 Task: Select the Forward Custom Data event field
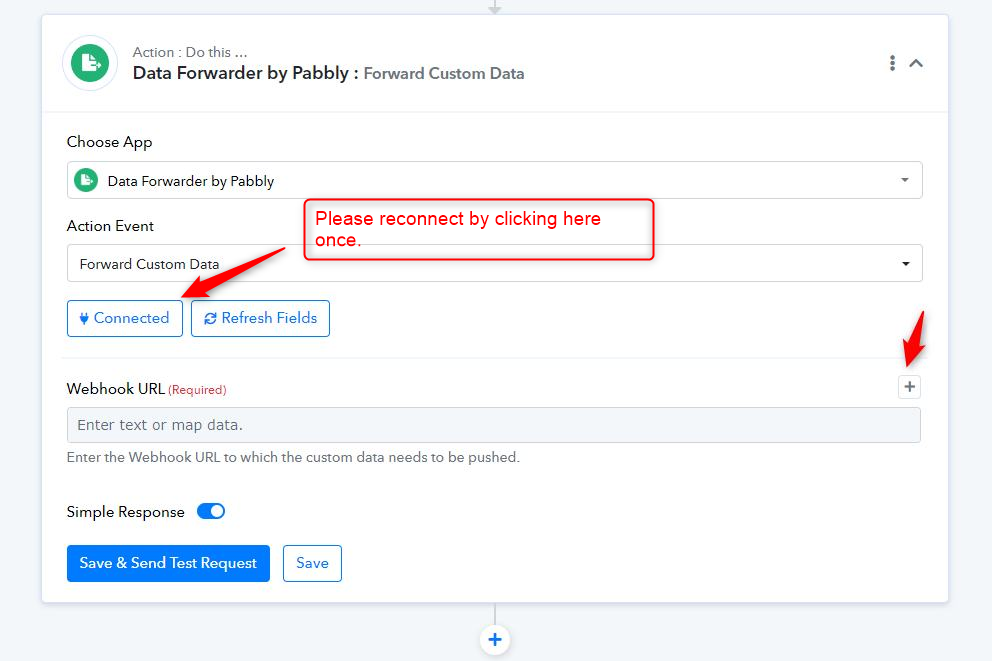[x=495, y=263]
